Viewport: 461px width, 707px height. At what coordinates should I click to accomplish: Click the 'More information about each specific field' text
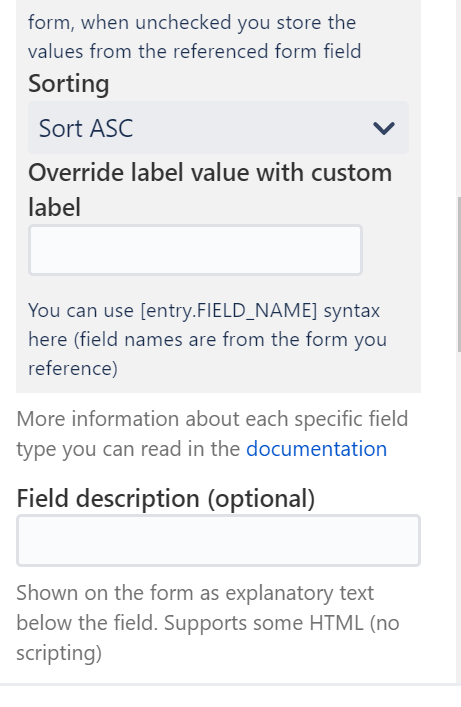tap(212, 419)
